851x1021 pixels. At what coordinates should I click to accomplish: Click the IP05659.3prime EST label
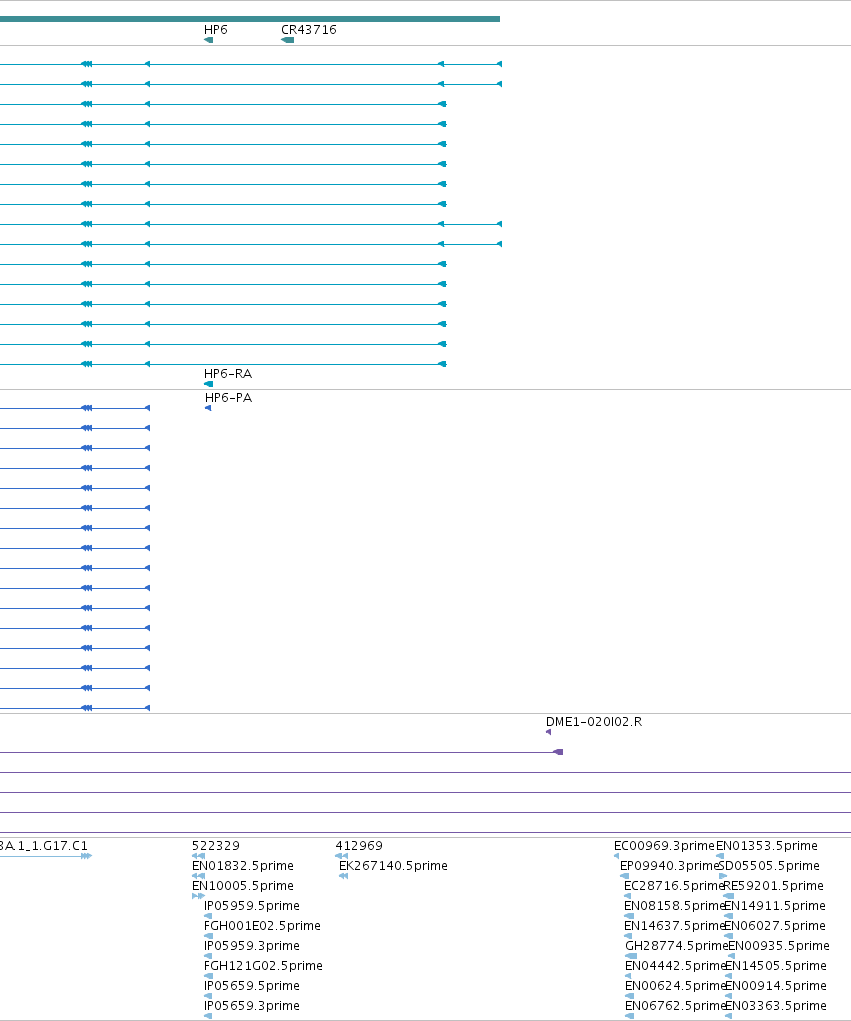252,1005
